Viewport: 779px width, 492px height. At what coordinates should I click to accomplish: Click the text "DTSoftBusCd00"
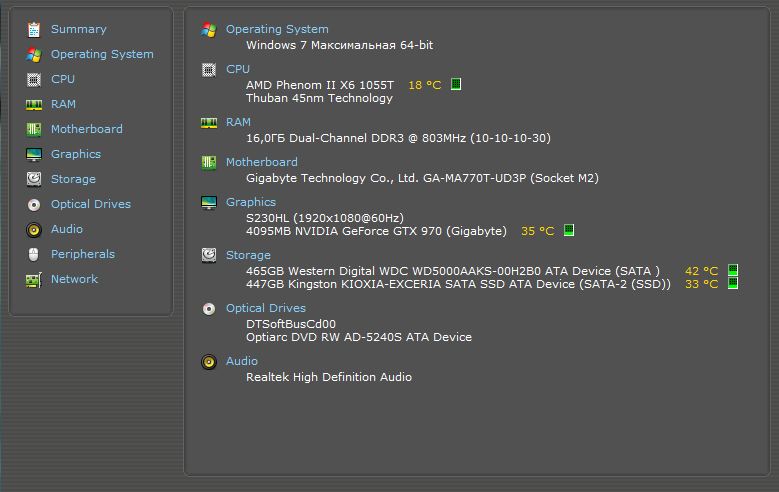[x=291, y=324]
